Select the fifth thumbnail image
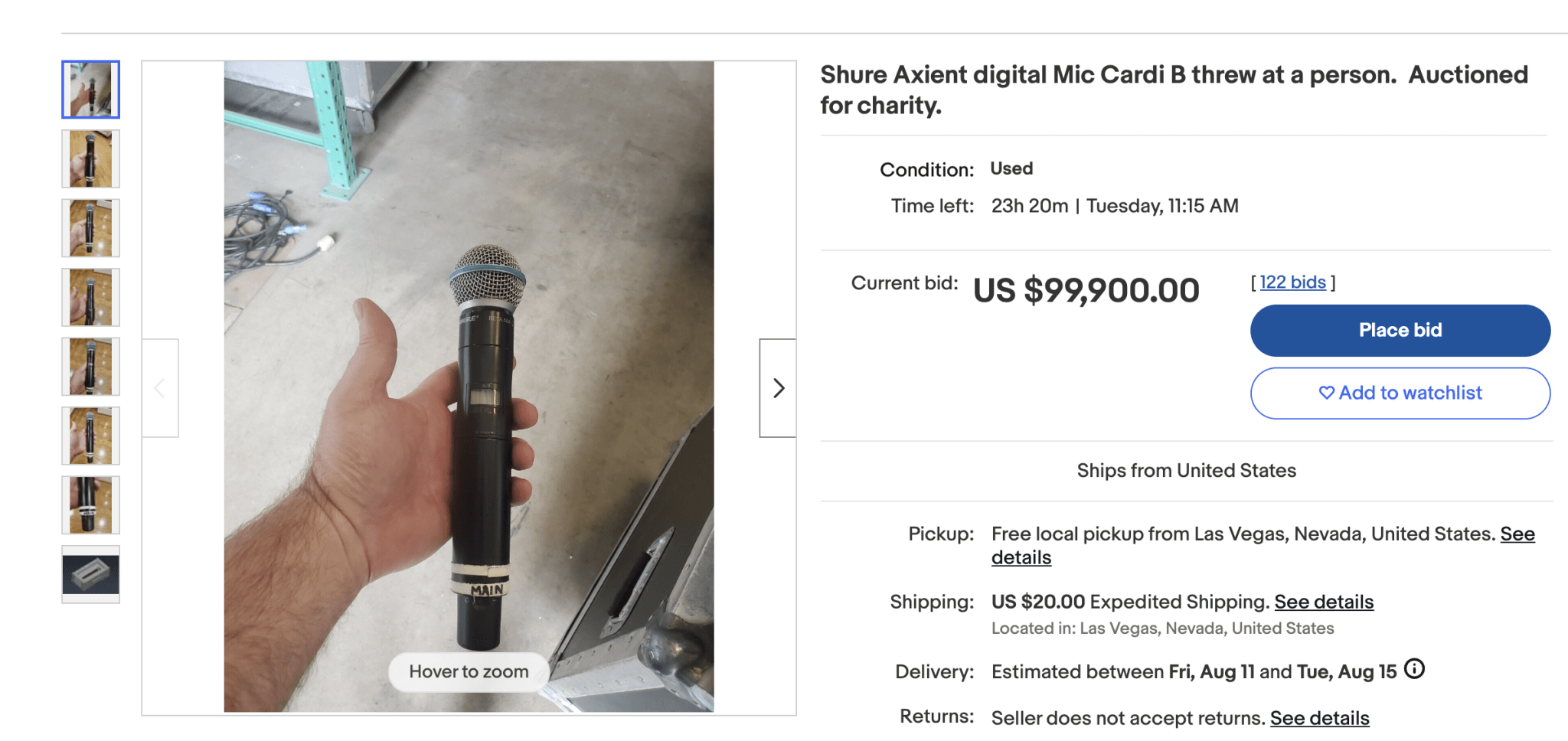Image resolution: width=1568 pixels, height=741 pixels. (x=90, y=367)
